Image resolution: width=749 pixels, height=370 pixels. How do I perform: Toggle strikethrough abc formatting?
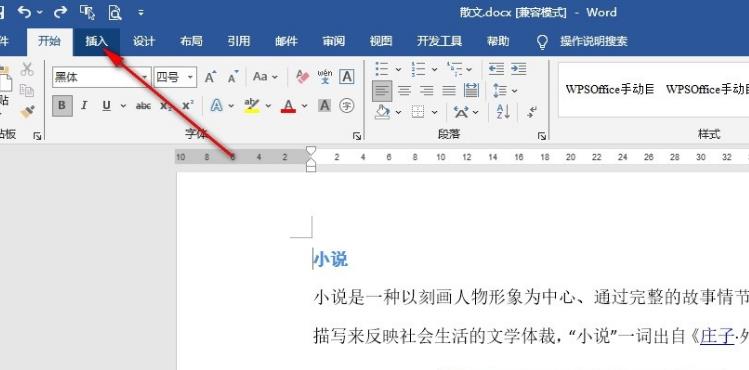tap(143, 106)
